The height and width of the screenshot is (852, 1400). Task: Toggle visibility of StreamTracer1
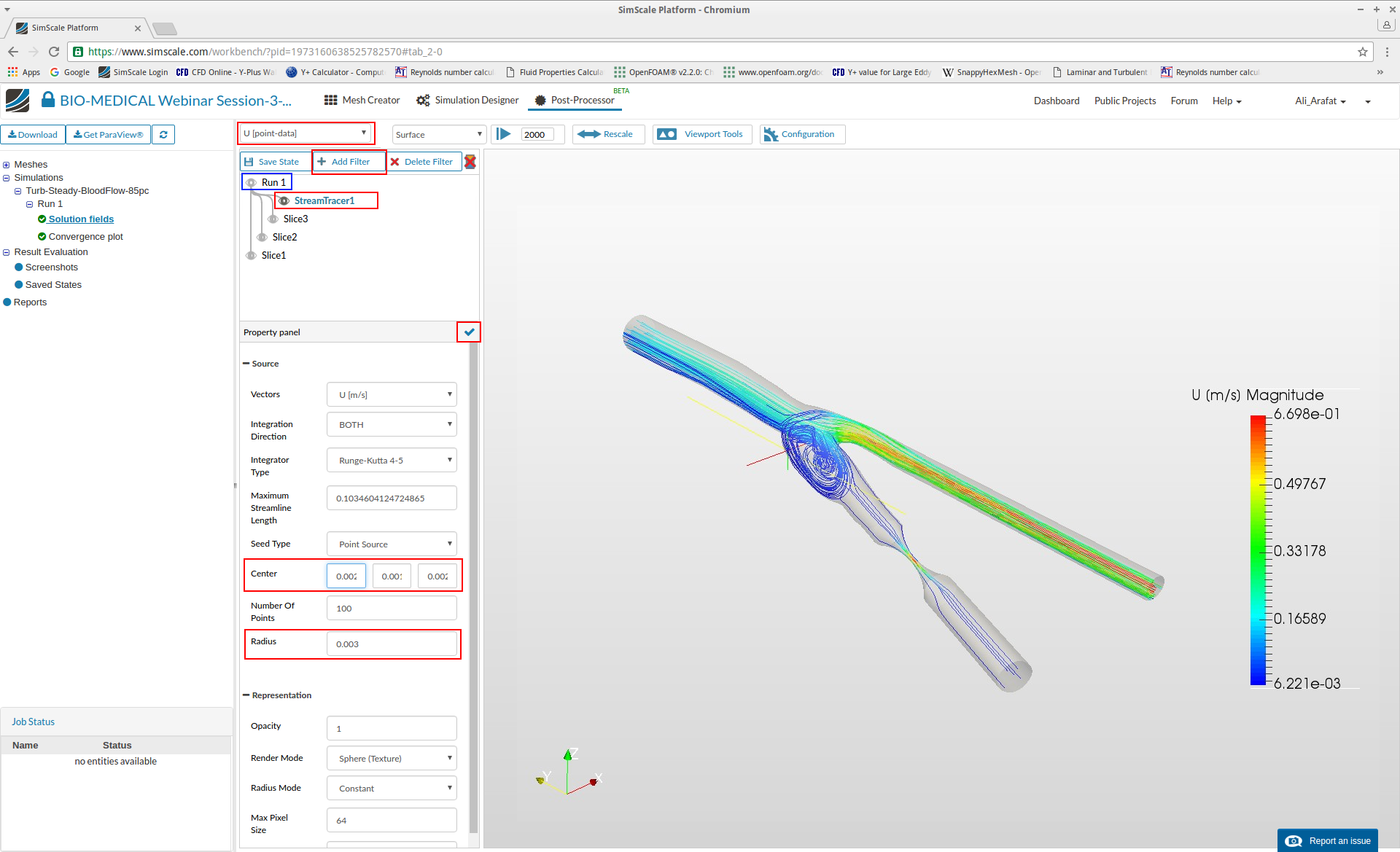point(284,201)
